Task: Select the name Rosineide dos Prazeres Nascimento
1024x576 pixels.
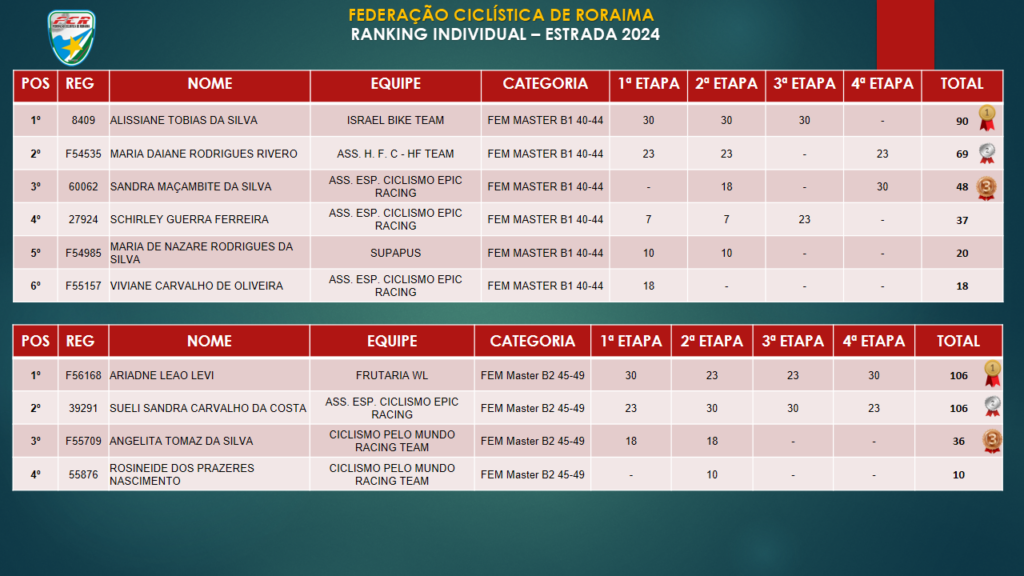Action: (x=182, y=475)
